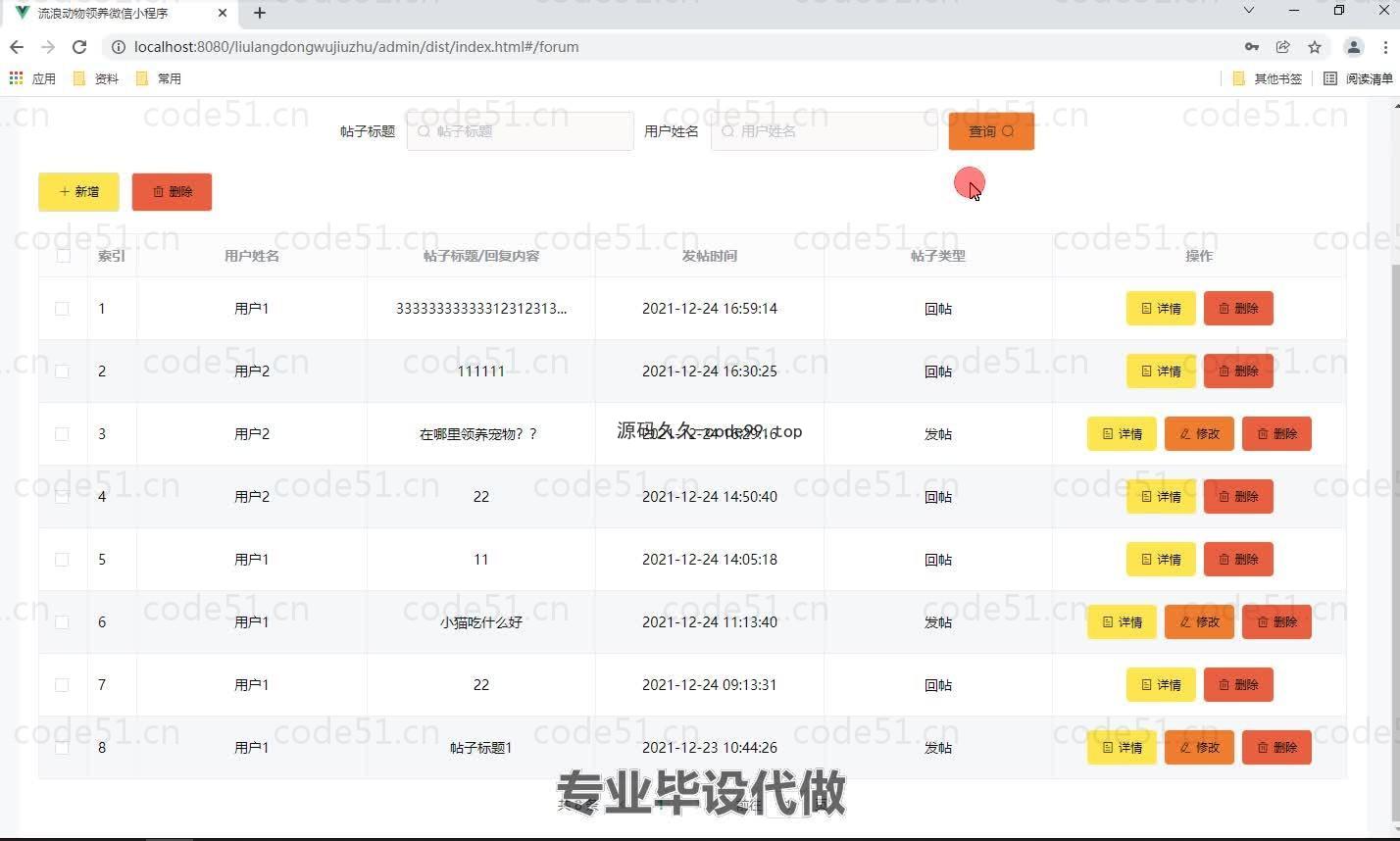The image size is (1400, 841).
Task: Check the checkbox for row 2
Action: [62, 371]
